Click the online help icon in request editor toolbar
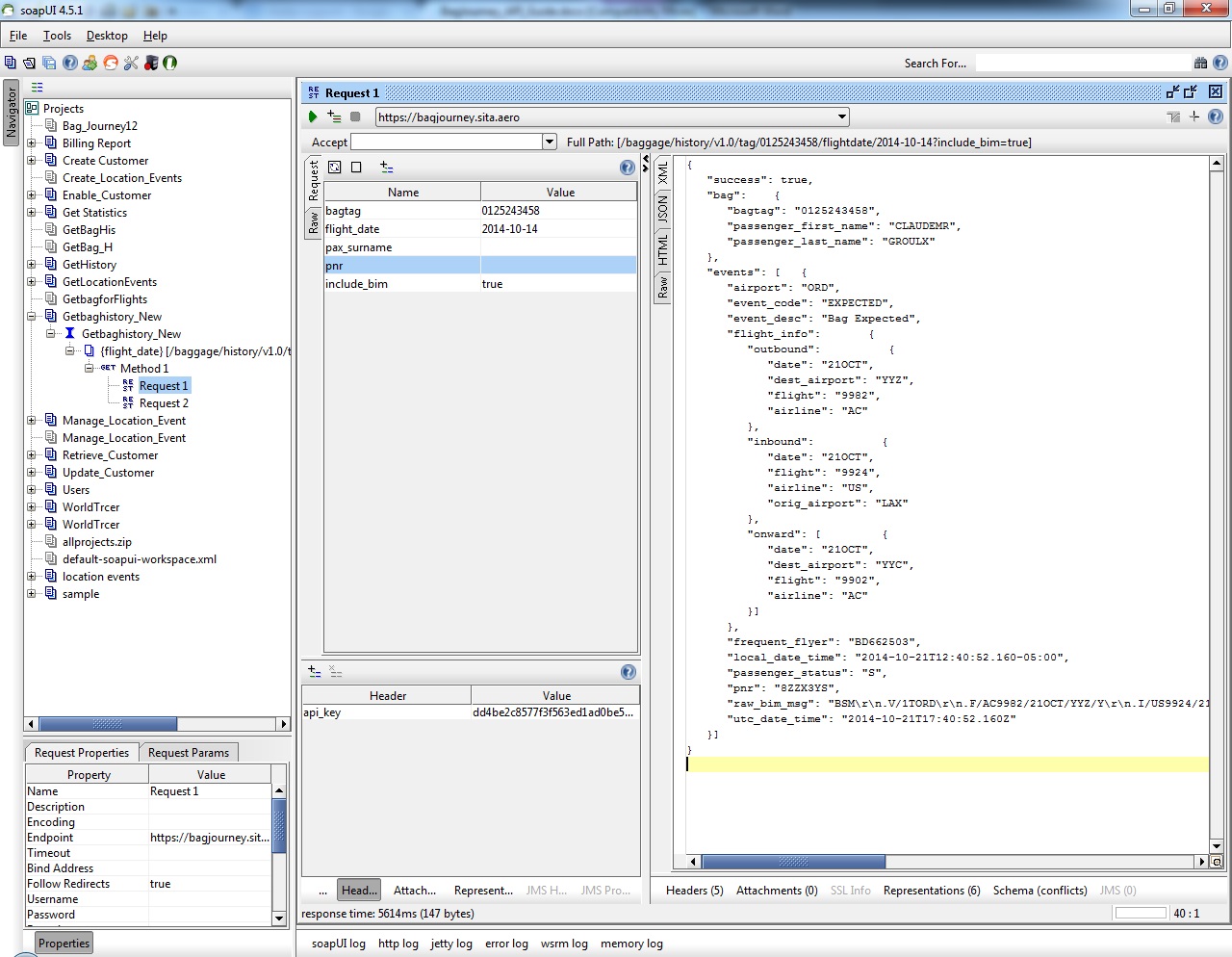 1216,116
